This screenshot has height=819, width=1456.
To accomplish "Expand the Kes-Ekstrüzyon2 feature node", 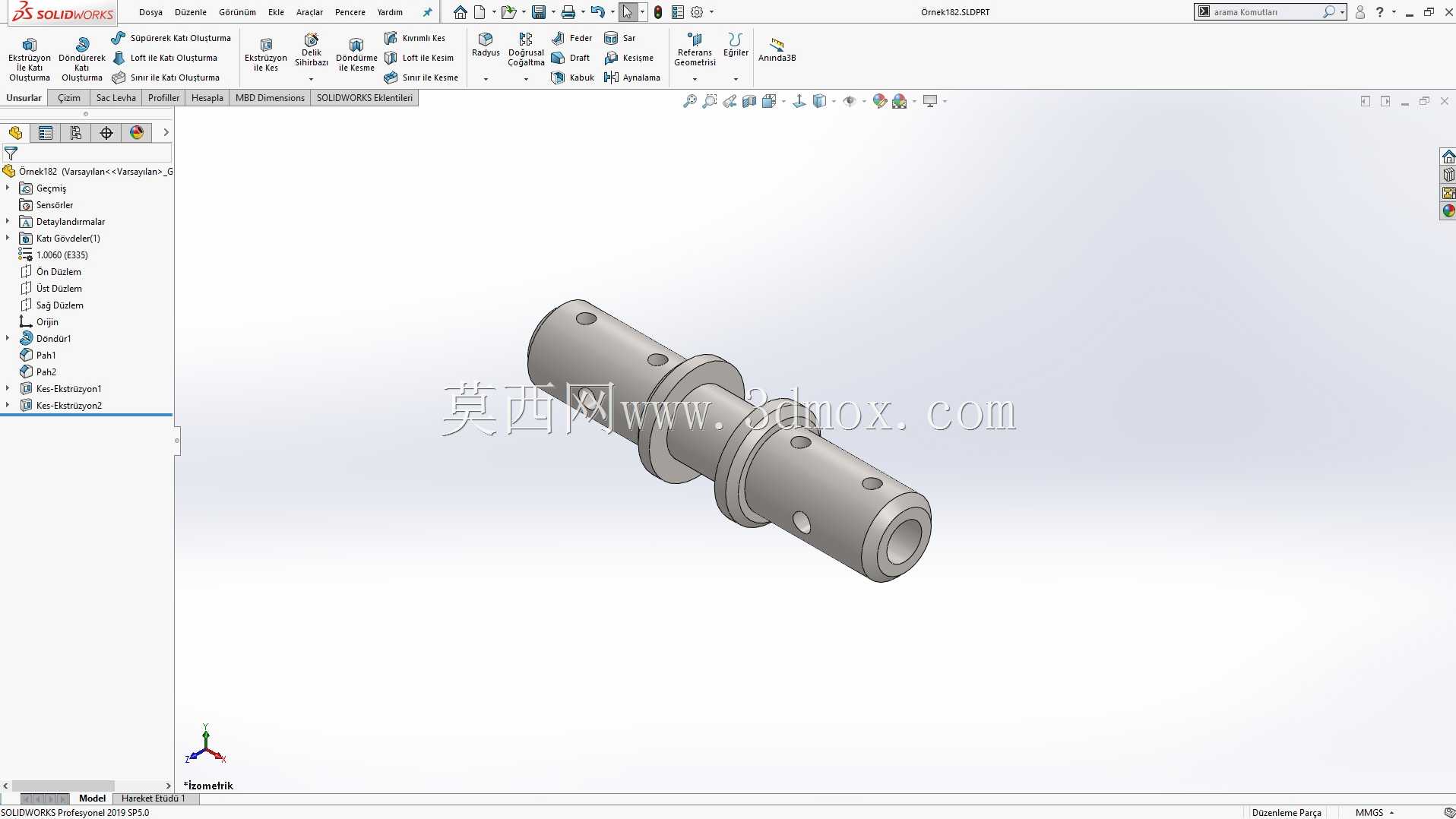I will (8, 405).
